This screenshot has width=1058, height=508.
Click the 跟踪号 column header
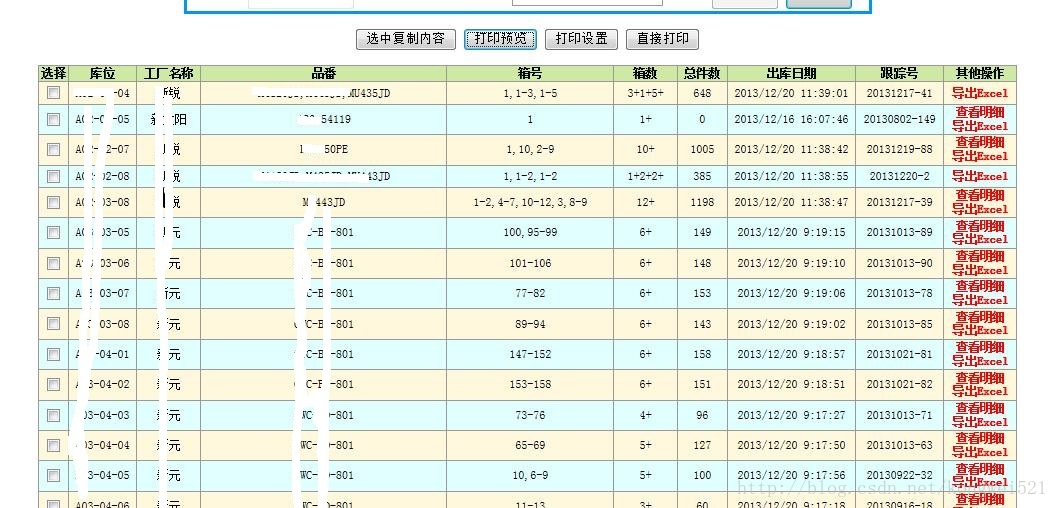pos(899,74)
